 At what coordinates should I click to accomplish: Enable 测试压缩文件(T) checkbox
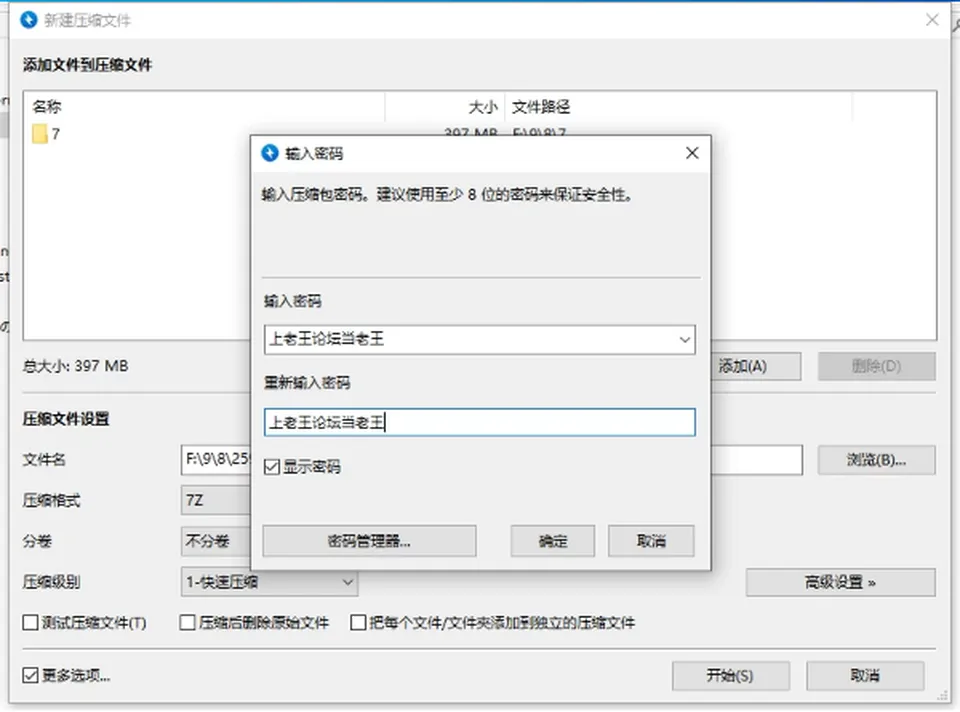pos(30,623)
